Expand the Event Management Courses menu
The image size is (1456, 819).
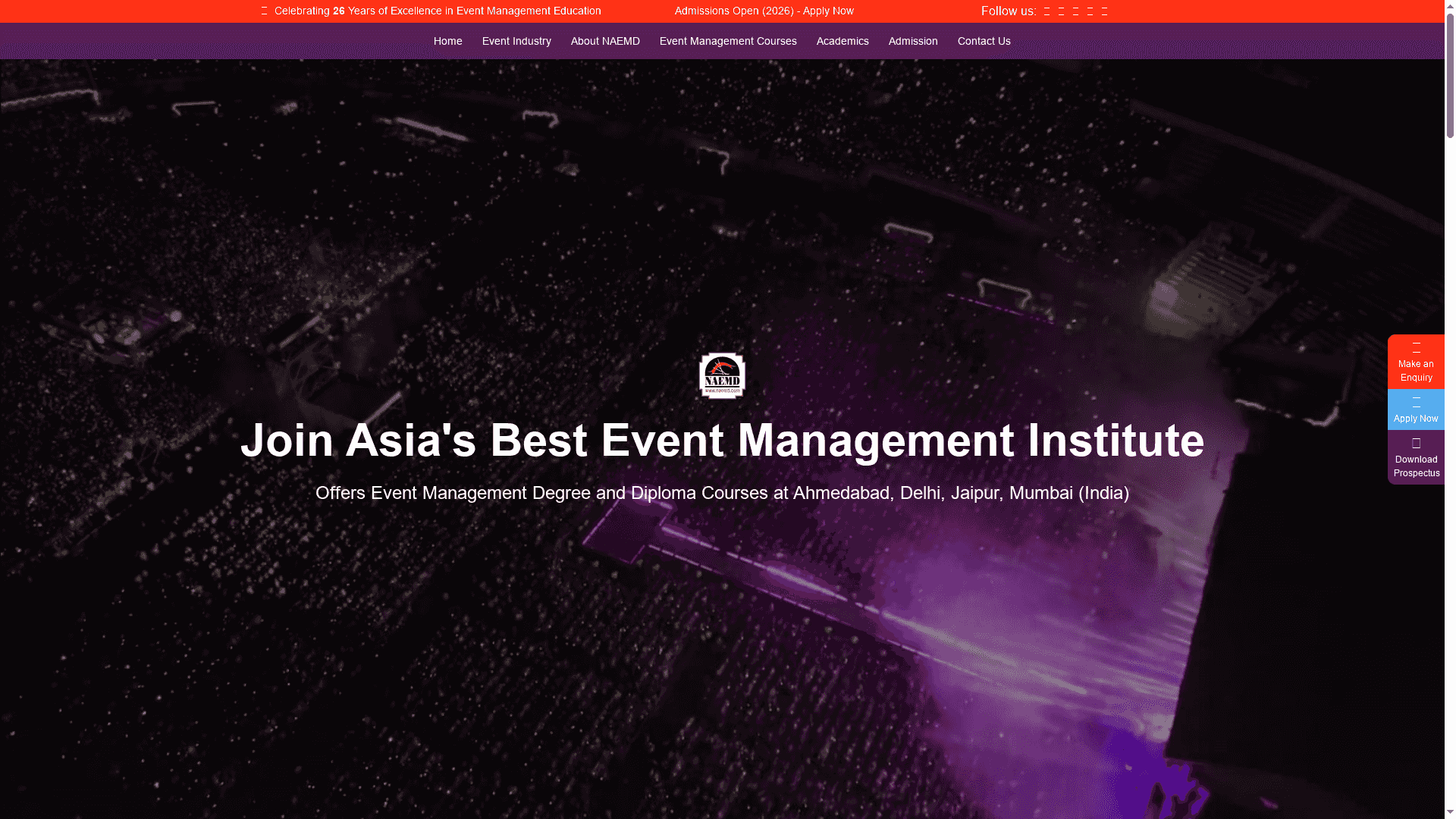pos(728,41)
